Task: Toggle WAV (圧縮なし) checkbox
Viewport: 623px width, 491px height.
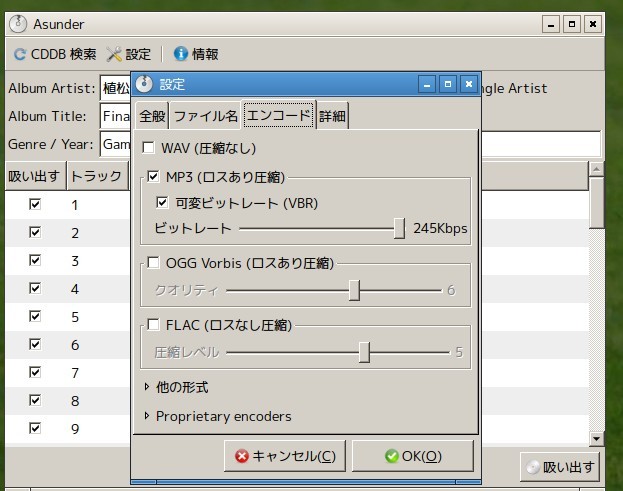Action: [148, 148]
